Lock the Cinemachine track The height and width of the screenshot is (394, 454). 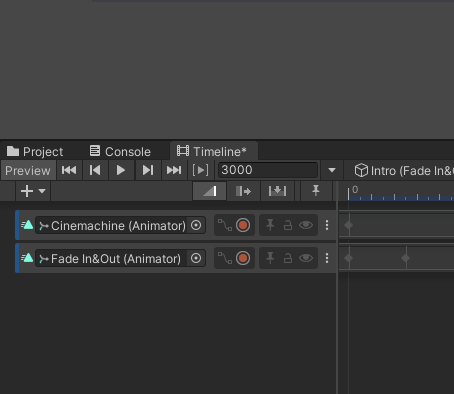point(288,225)
